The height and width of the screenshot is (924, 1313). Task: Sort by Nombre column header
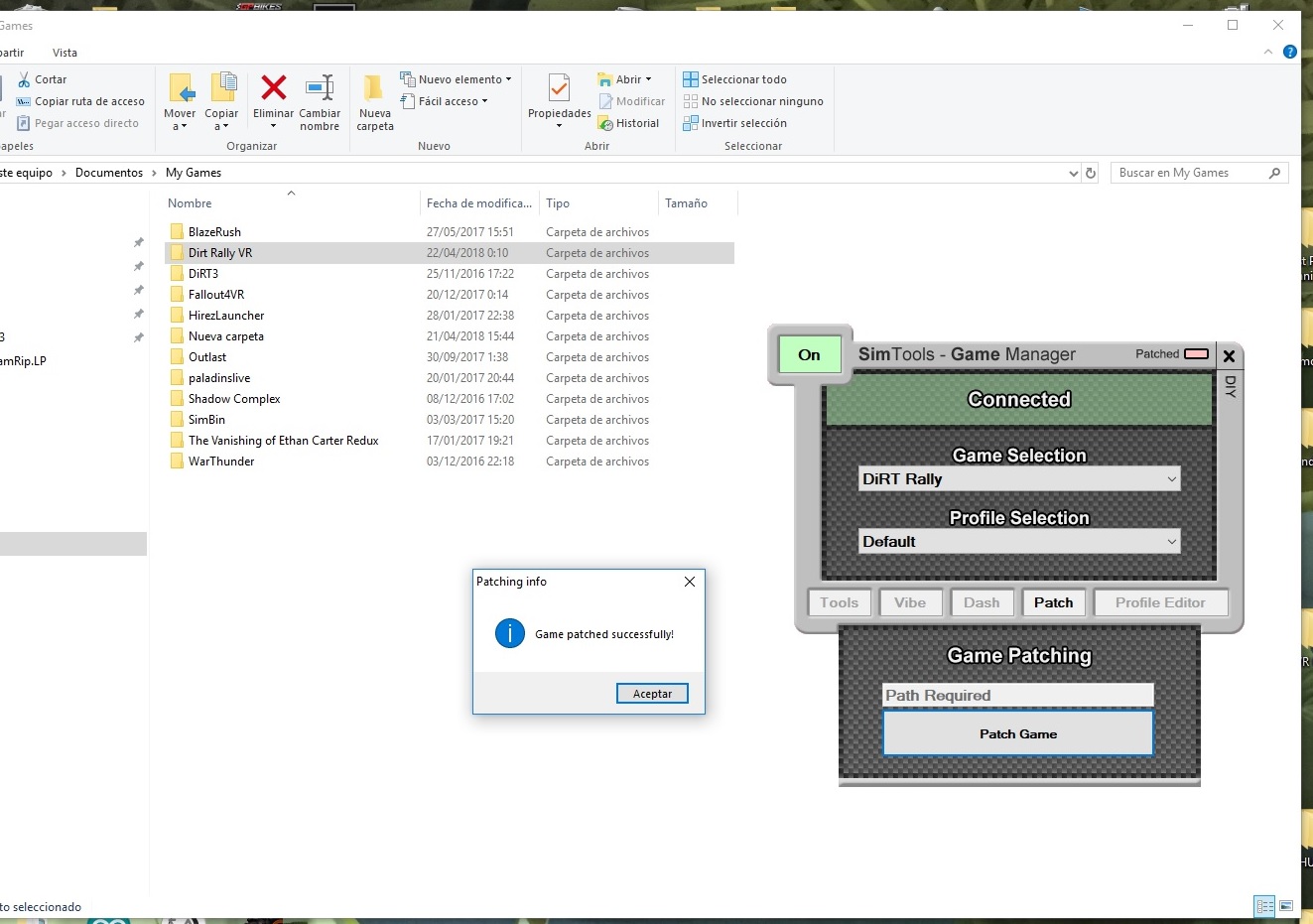coord(190,203)
